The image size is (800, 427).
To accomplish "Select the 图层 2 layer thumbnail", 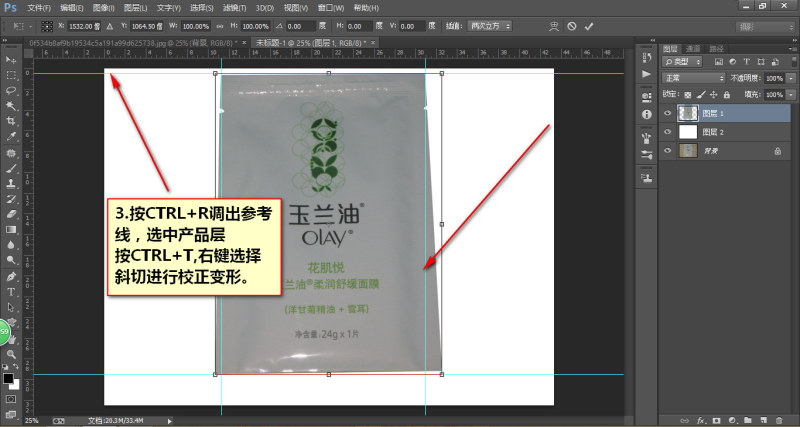I will tap(688, 132).
